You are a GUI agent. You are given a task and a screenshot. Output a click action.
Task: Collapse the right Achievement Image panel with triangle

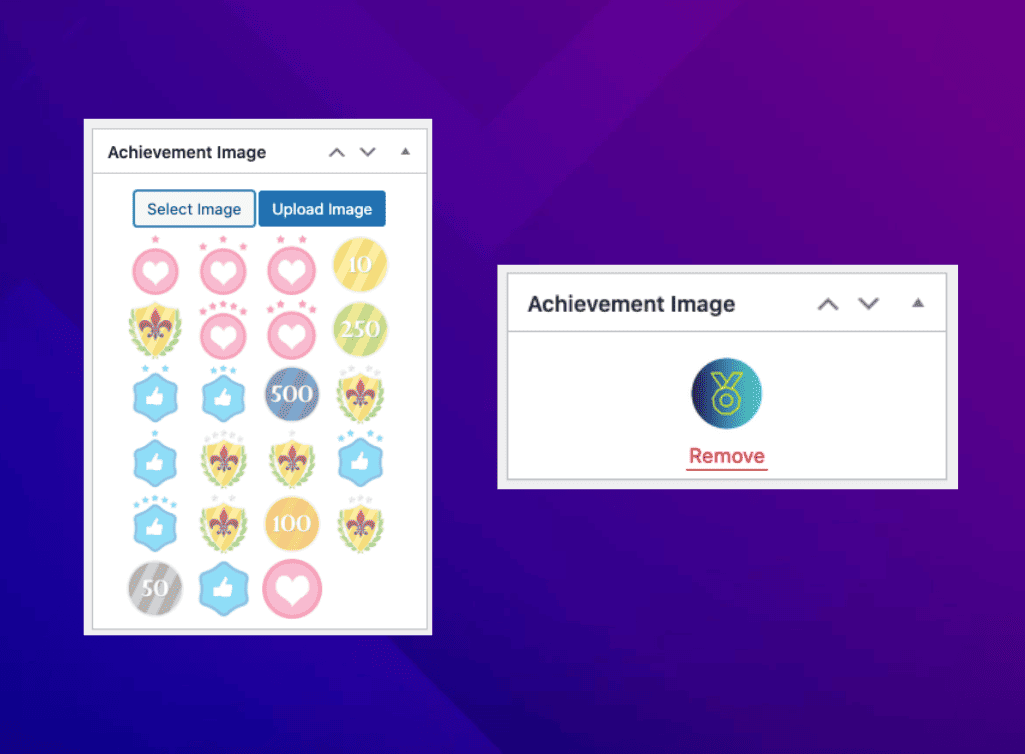point(918,303)
